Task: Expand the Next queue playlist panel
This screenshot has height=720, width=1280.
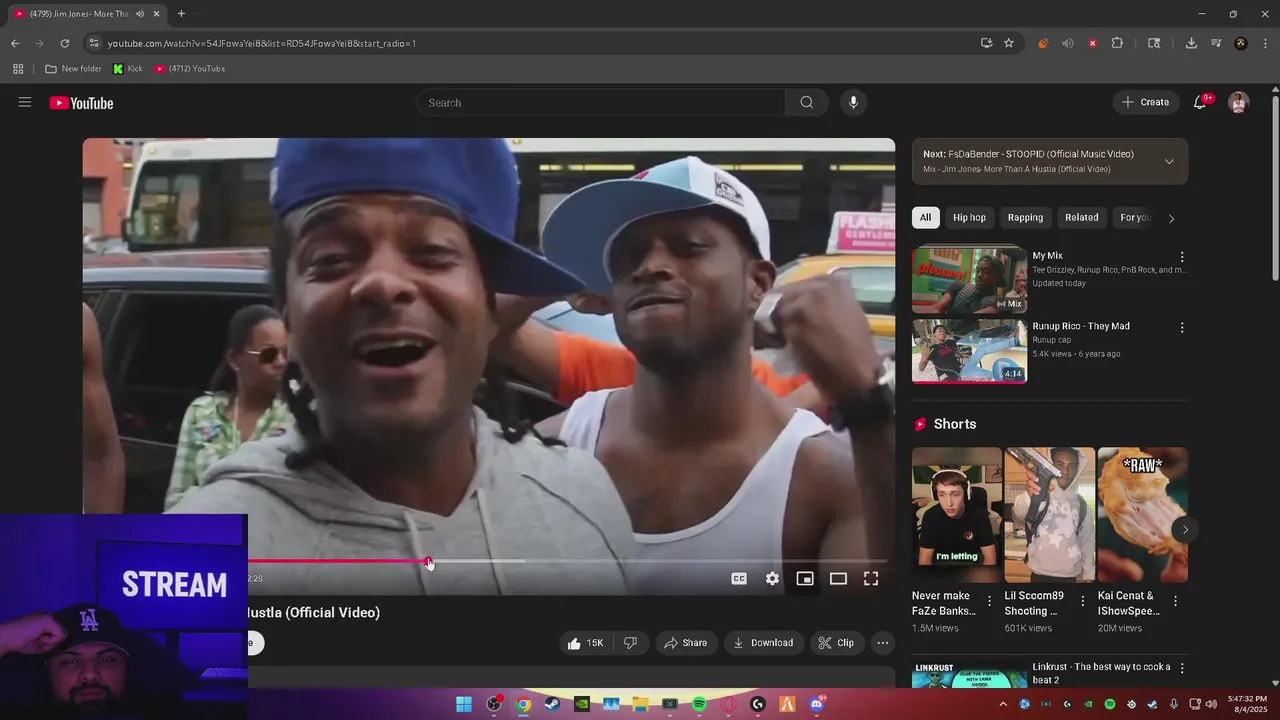Action: (1169, 161)
